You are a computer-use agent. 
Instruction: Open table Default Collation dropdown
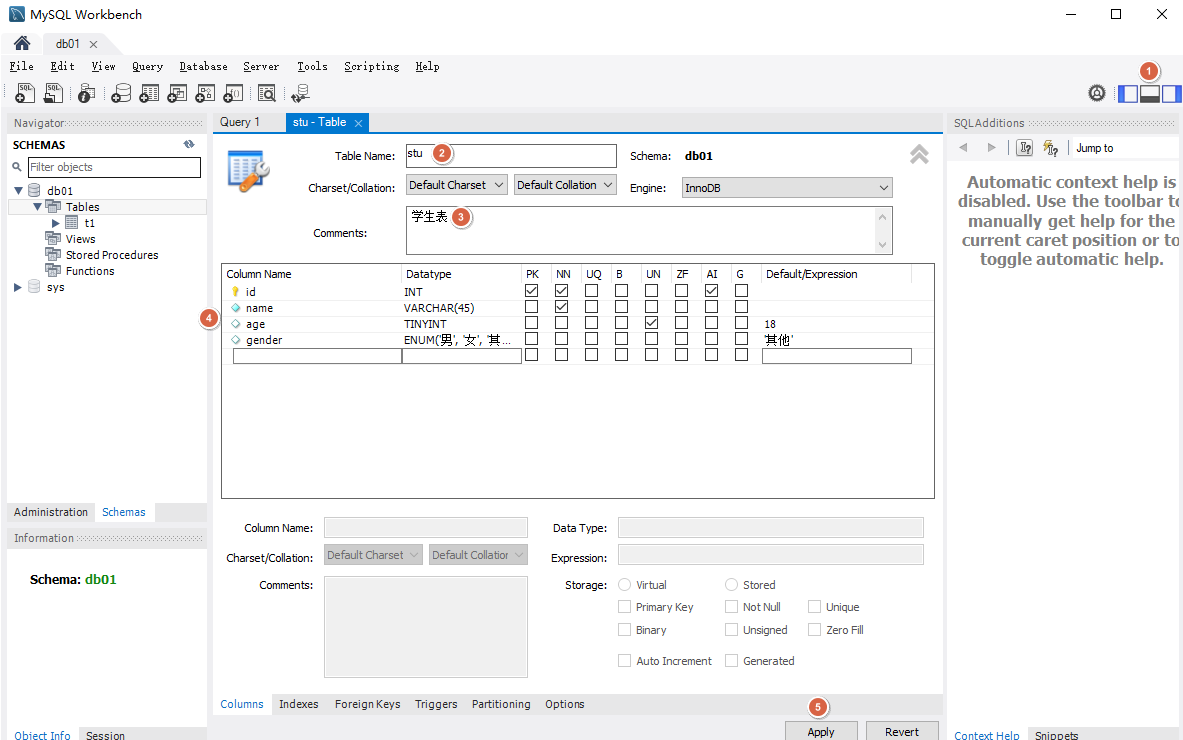click(565, 185)
